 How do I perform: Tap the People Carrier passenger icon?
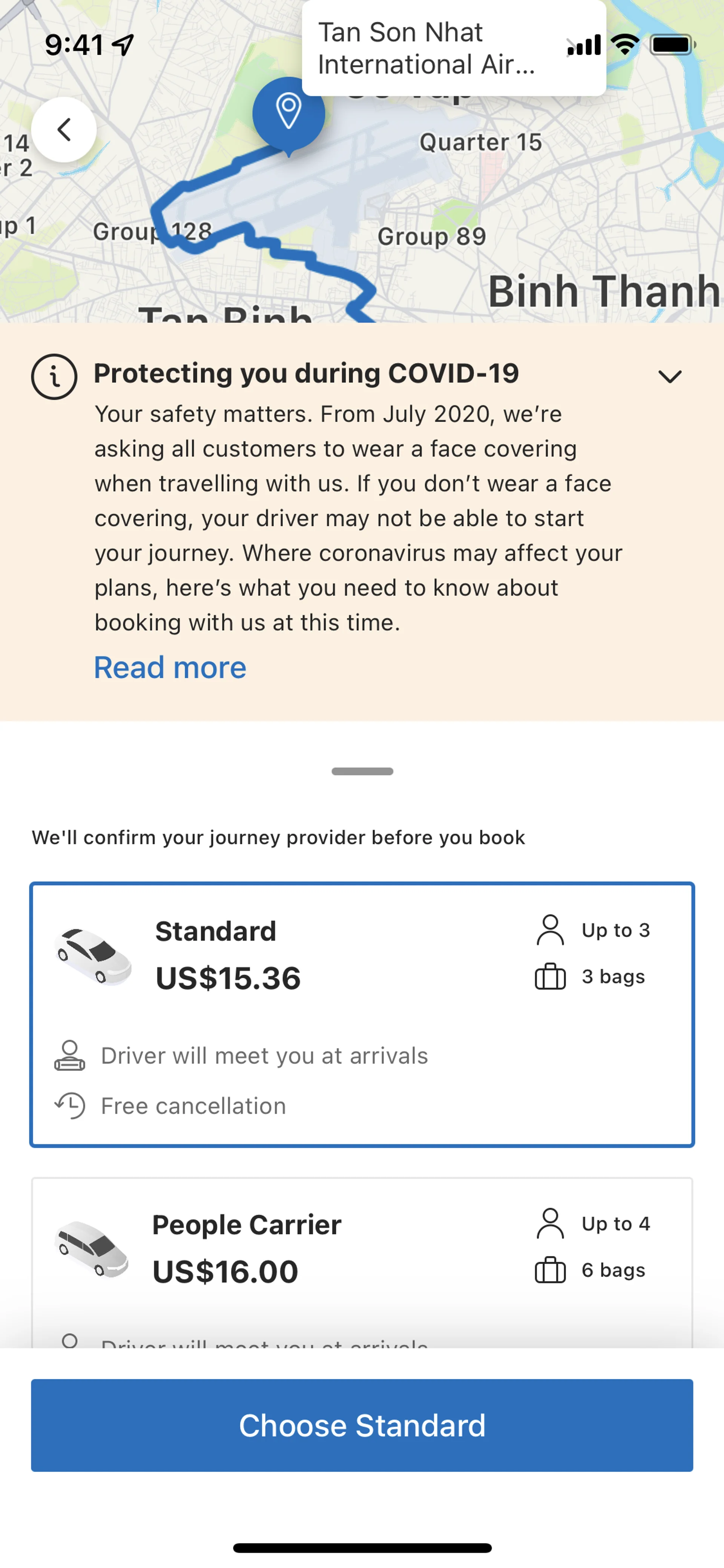550,1224
